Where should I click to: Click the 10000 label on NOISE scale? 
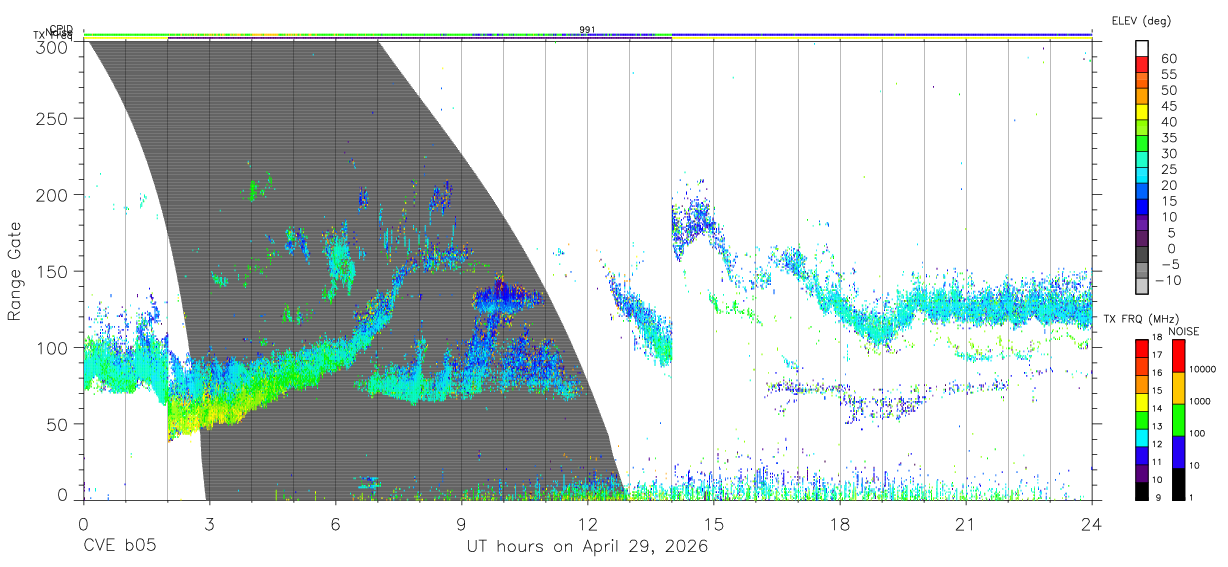(1204, 369)
